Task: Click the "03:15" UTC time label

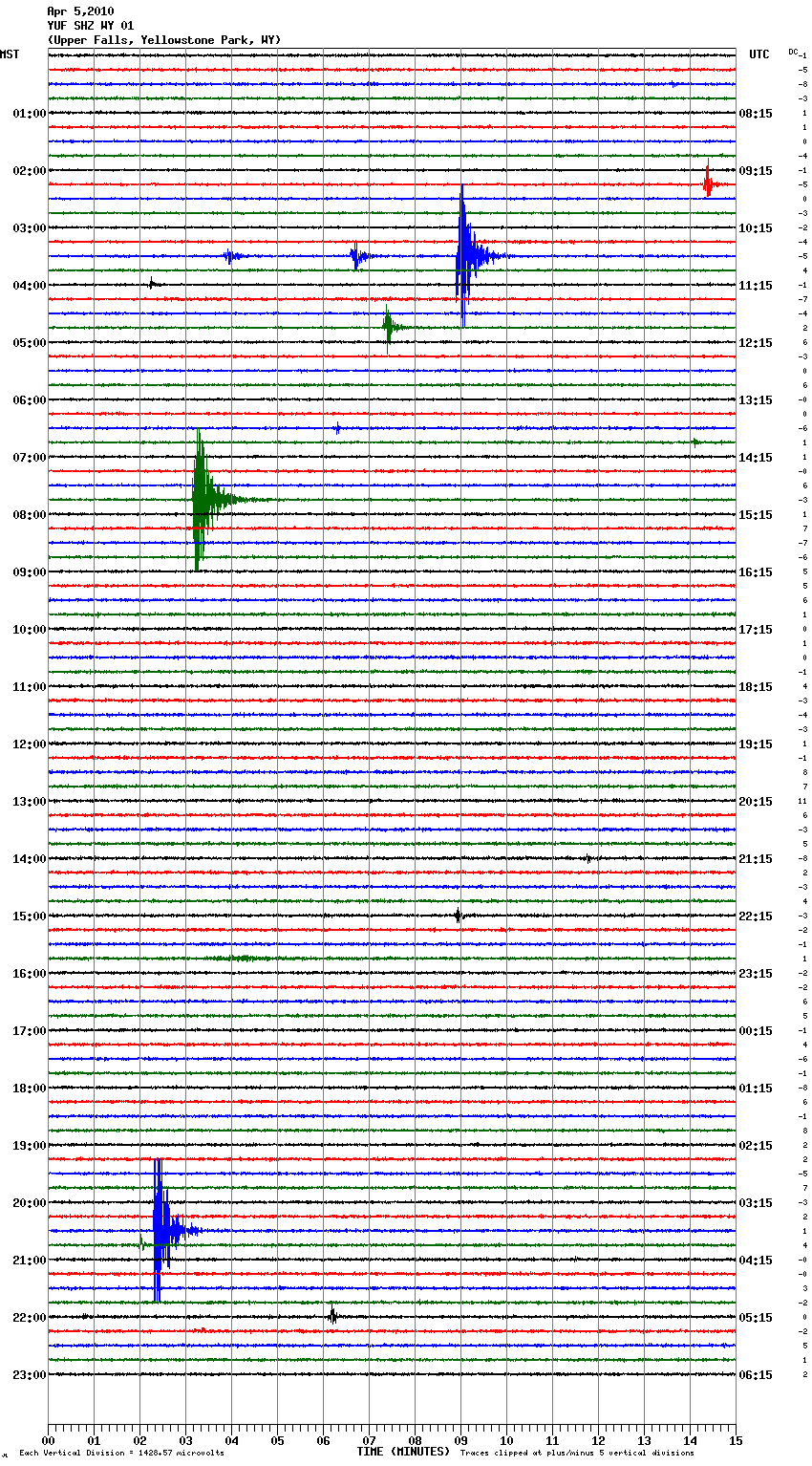Action: pyautogui.click(x=756, y=1203)
